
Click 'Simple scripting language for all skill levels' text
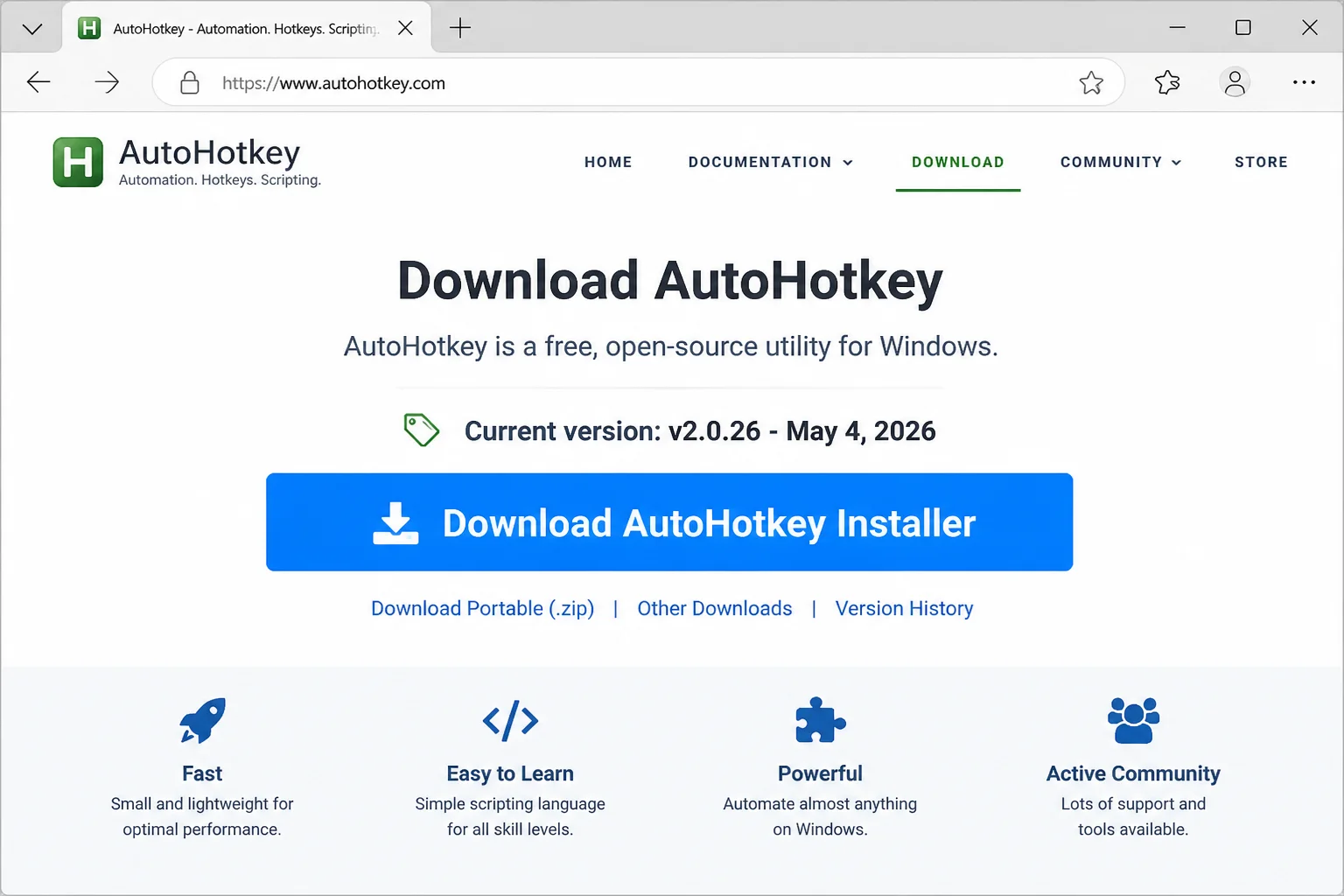click(x=510, y=816)
